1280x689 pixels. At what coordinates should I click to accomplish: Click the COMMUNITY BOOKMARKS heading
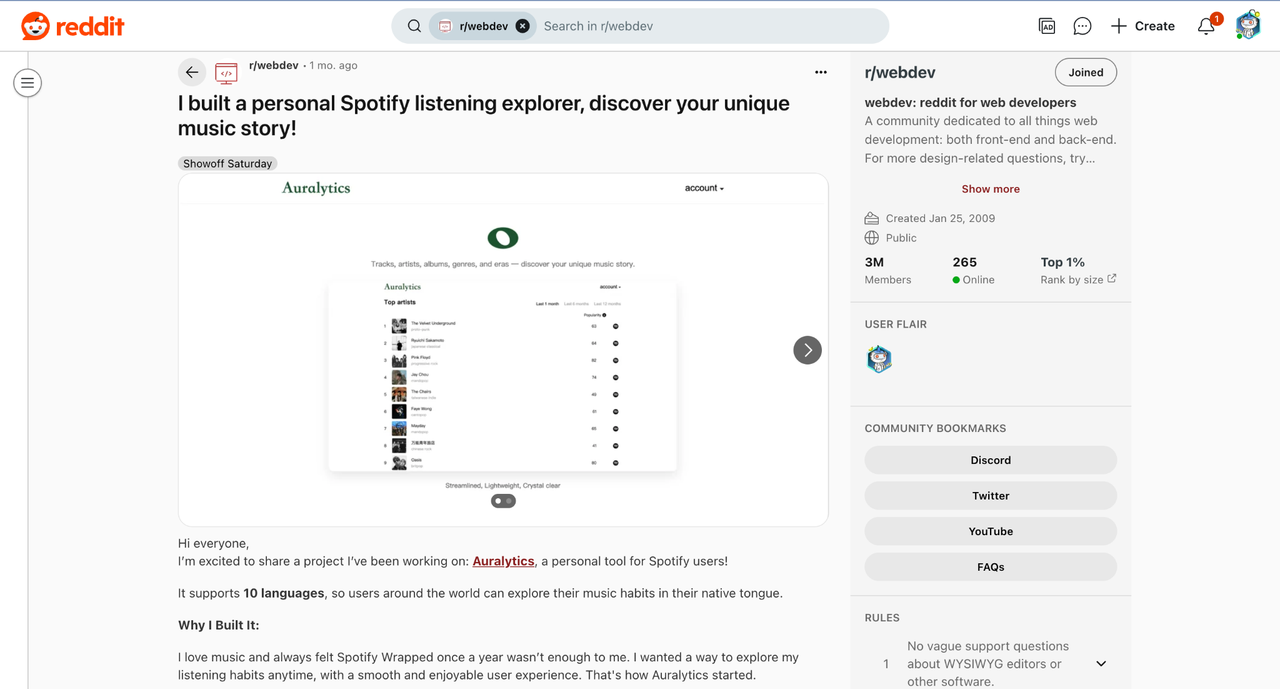(935, 428)
